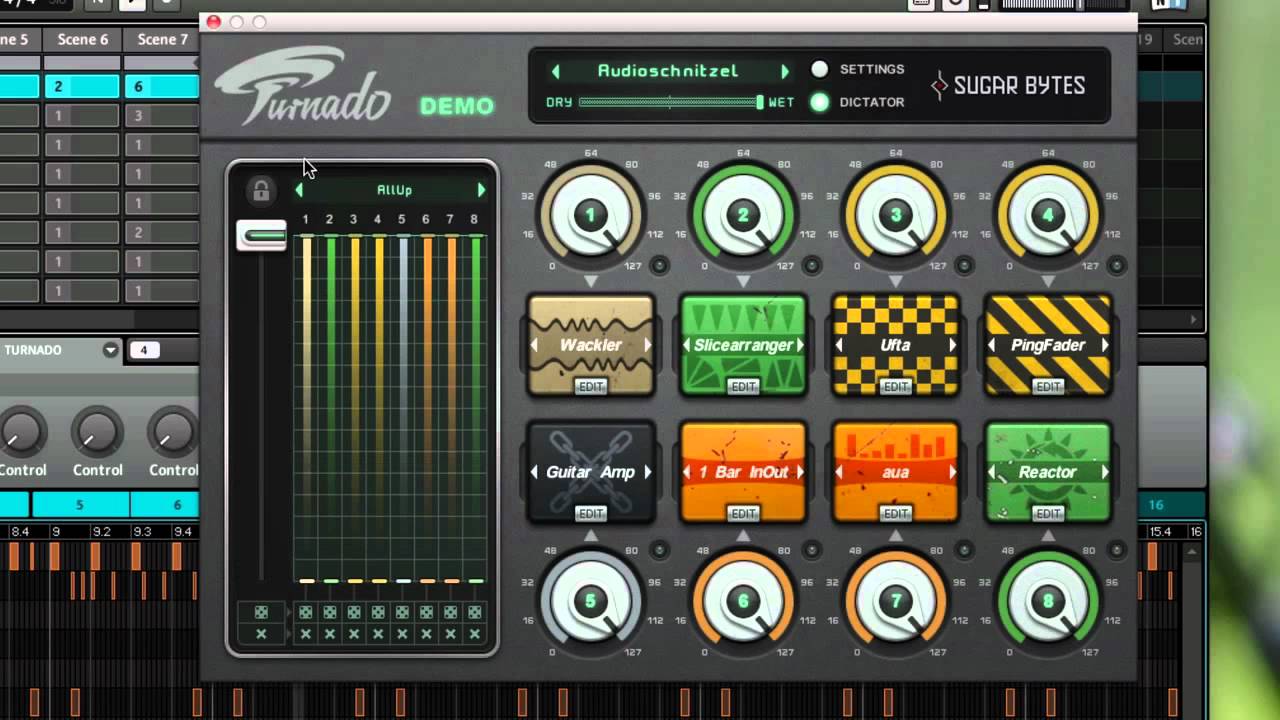Switch Slicearranger slot to the previous effect
This screenshot has width=1280, height=720.
coord(687,345)
